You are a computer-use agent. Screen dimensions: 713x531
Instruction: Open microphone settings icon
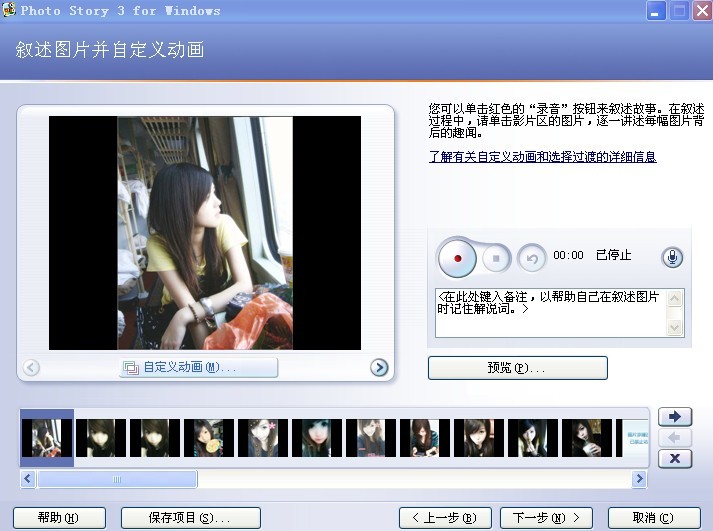pos(673,257)
